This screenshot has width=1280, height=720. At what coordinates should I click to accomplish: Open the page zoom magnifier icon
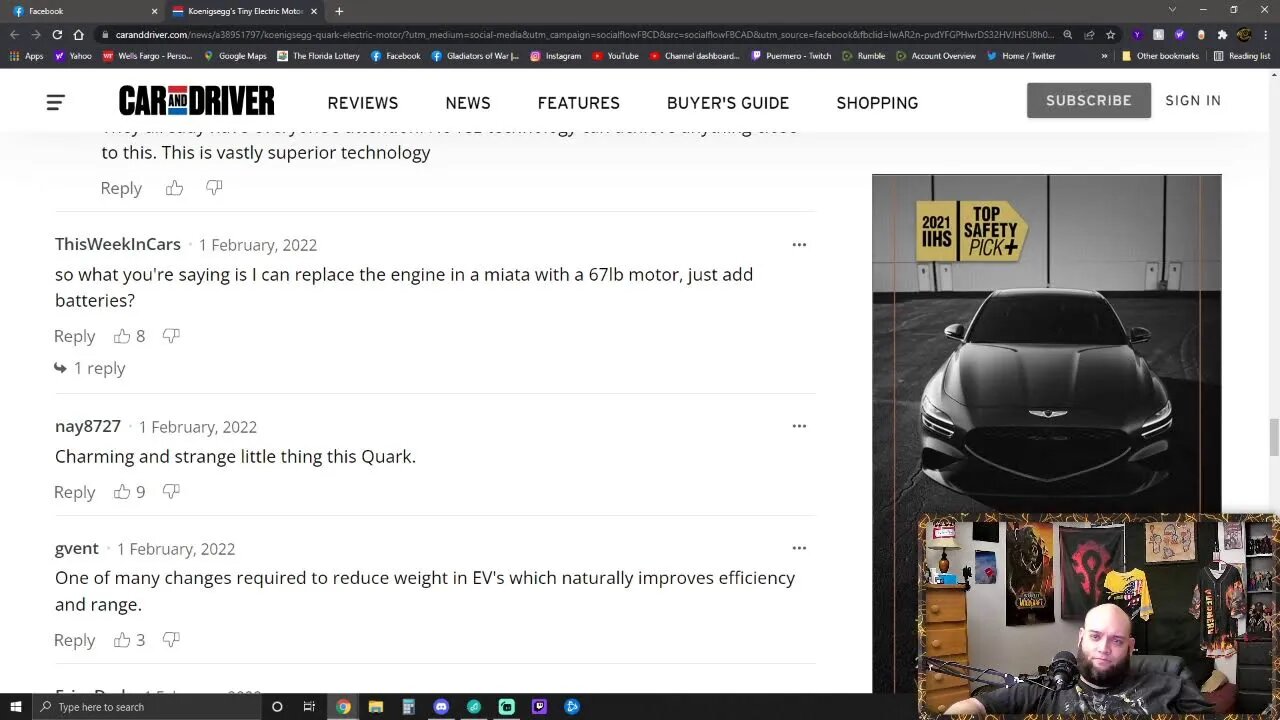click(1068, 34)
